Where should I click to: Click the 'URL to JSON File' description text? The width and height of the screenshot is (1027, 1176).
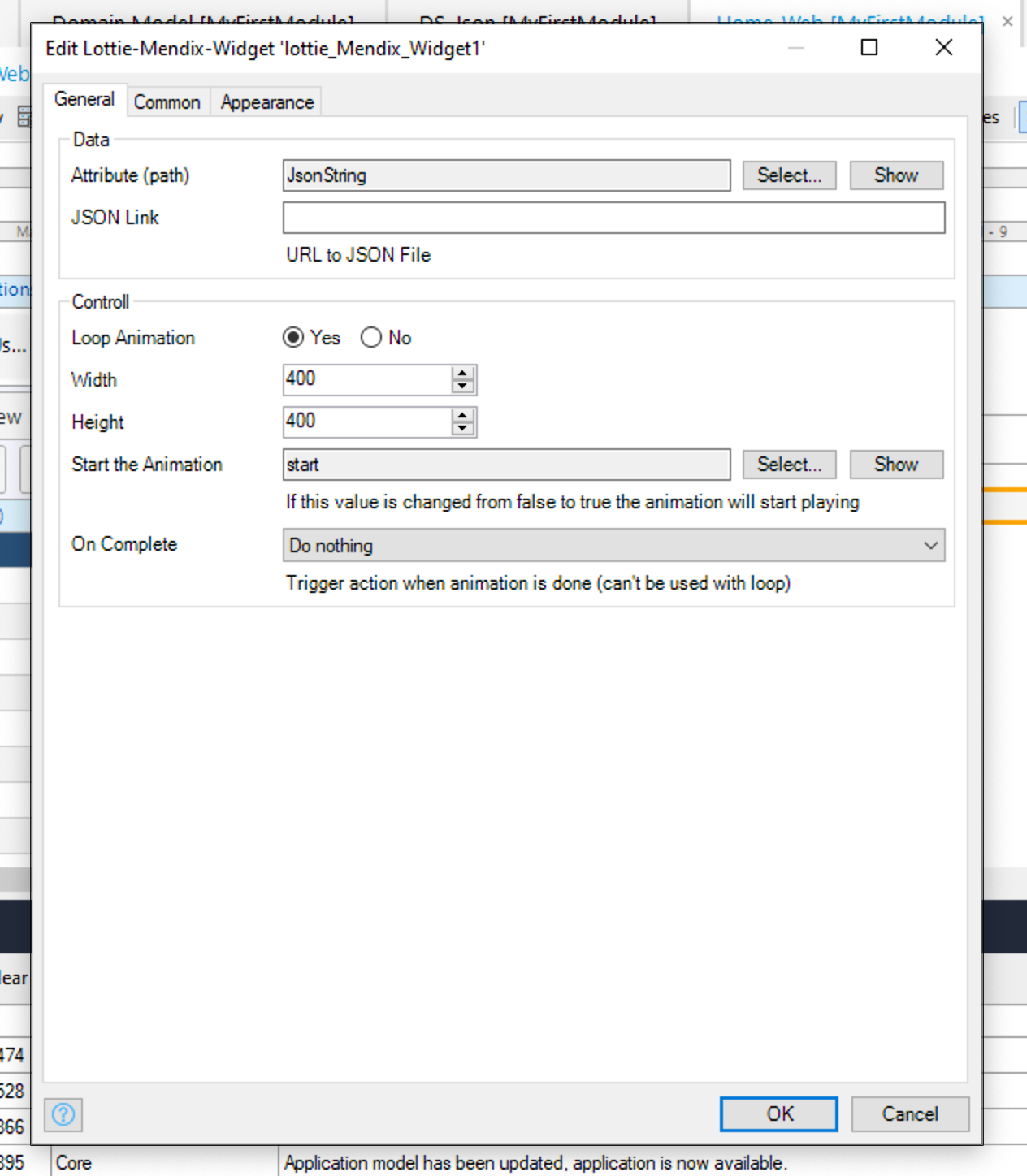tap(358, 255)
